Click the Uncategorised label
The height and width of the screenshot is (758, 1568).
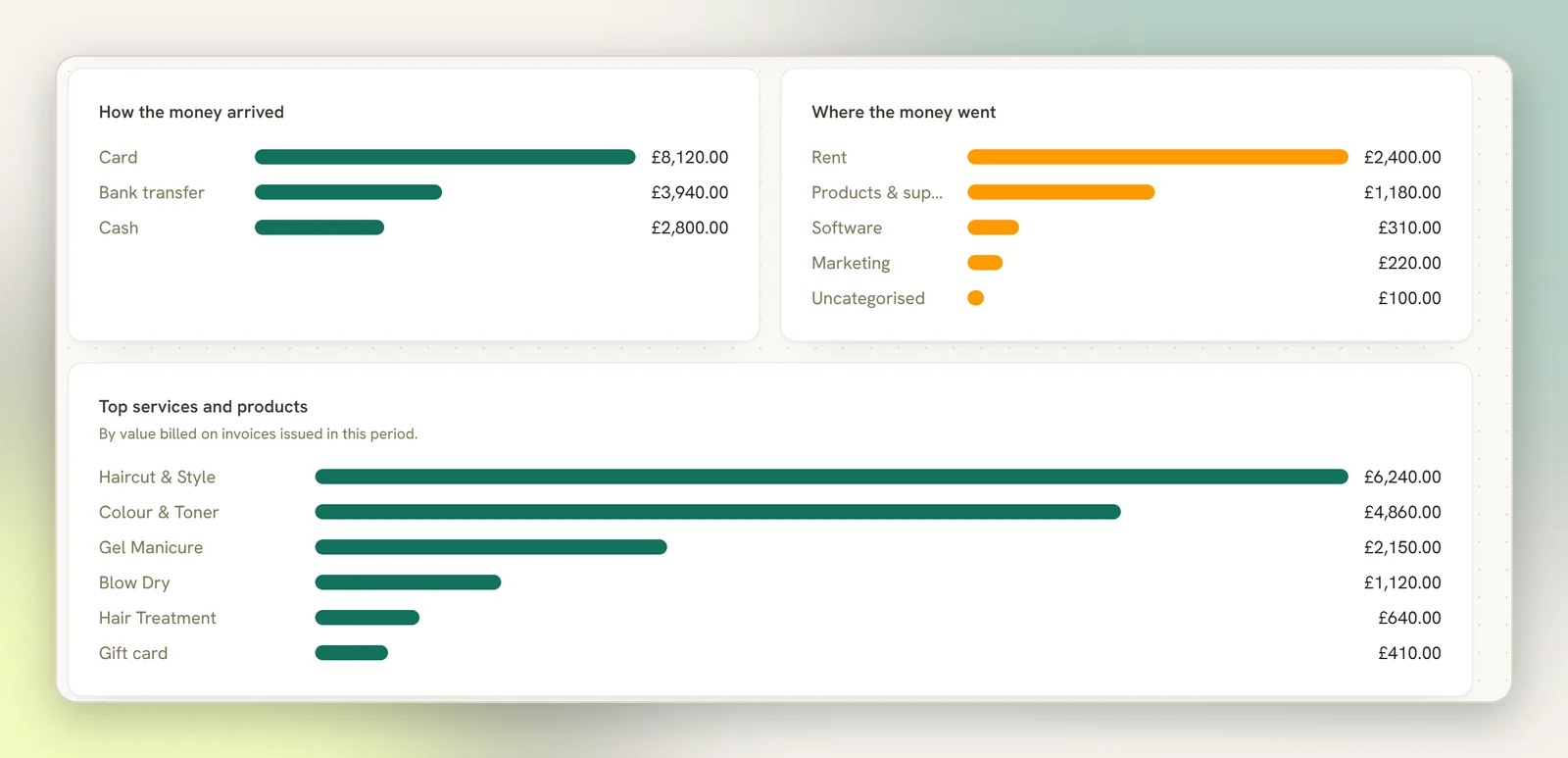point(868,298)
